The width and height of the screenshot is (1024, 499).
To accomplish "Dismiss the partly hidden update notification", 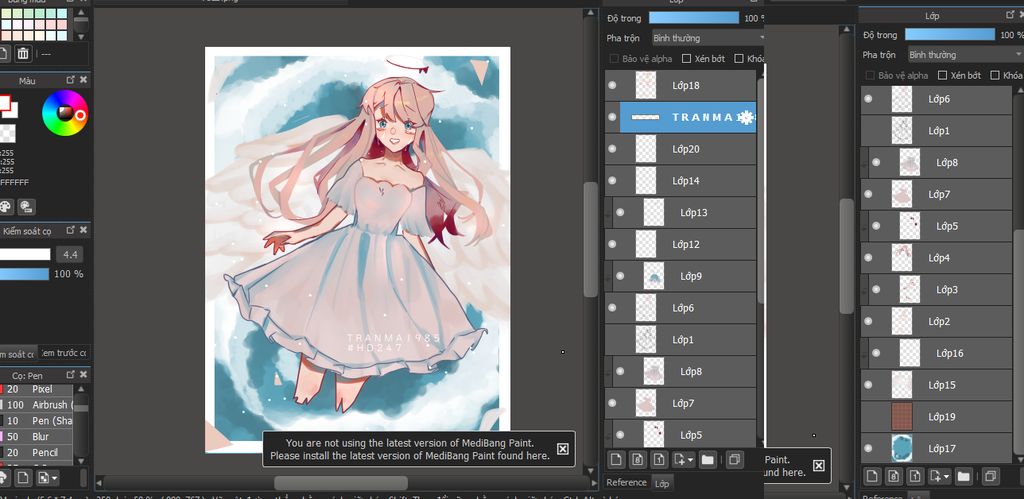I will [x=818, y=466].
